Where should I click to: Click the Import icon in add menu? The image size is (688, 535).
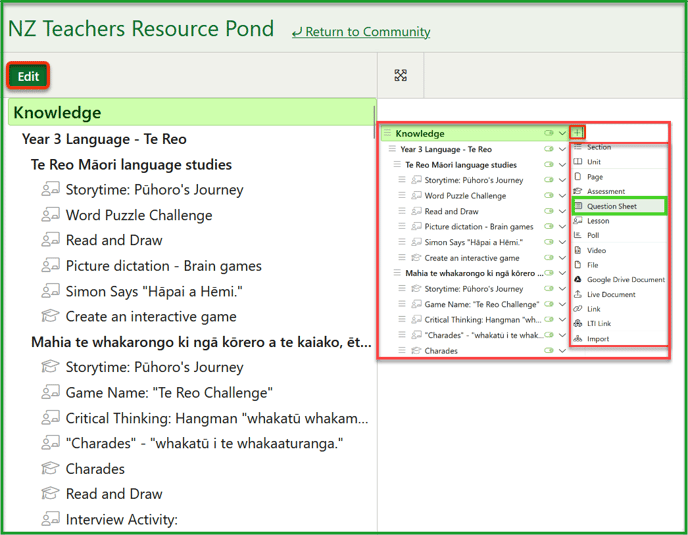click(578, 339)
